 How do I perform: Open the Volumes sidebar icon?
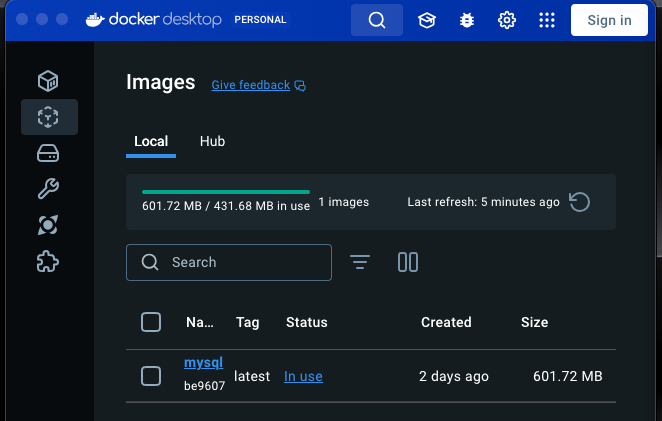point(48,153)
